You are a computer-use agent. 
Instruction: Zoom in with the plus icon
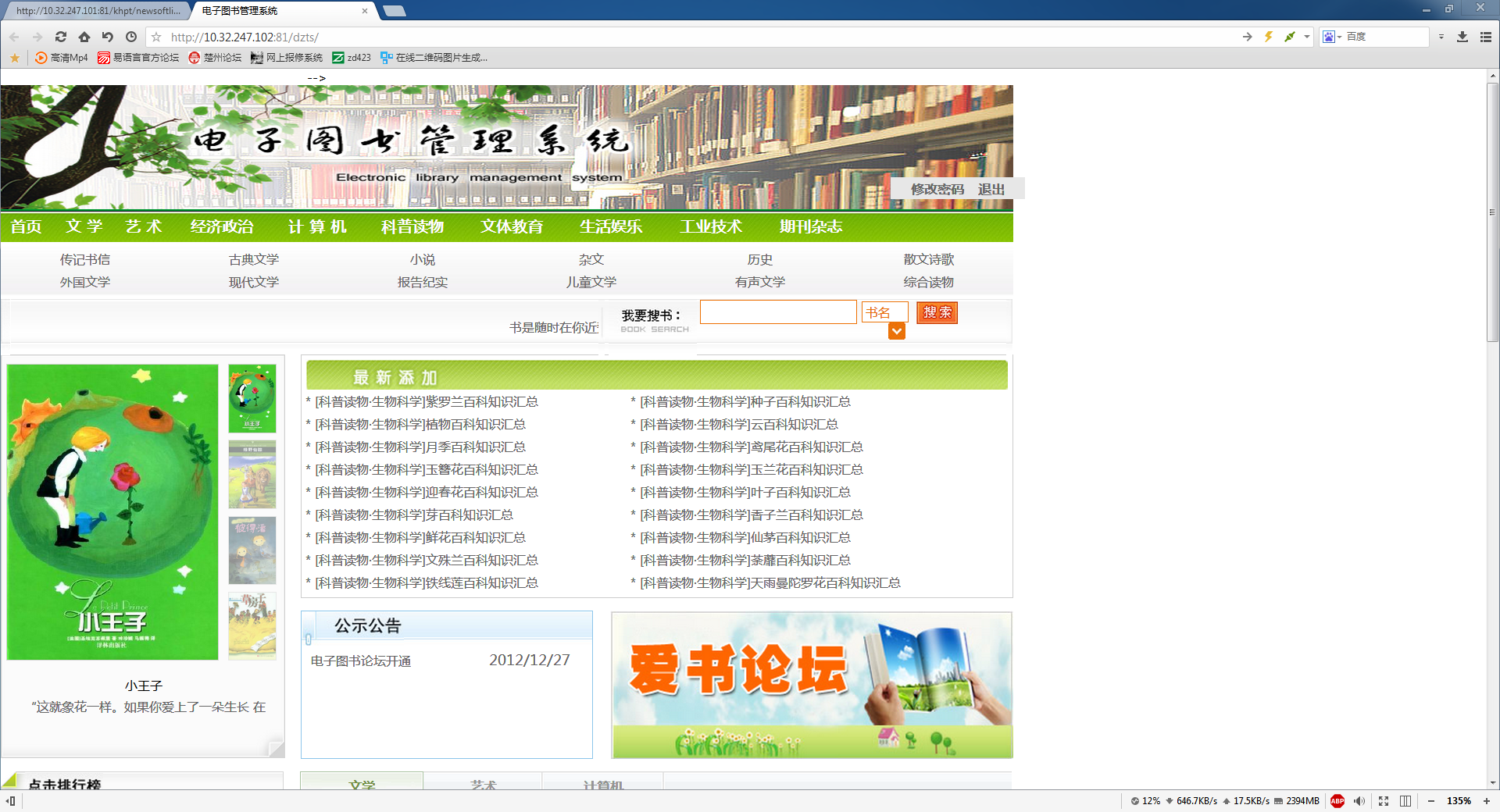[1487, 801]
